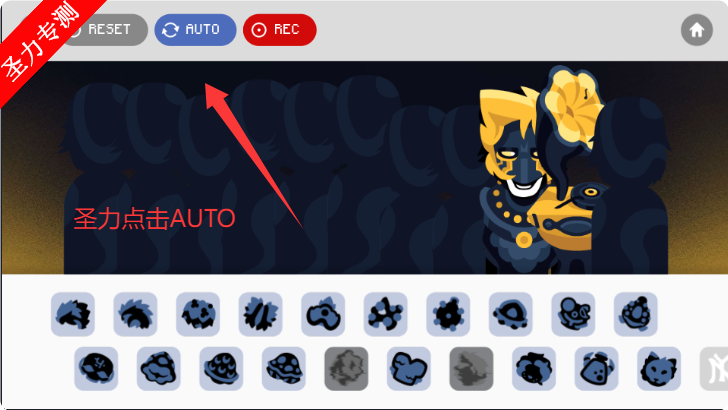Click the right grayed-out icon in the bottom row

(x=471, y=369)
